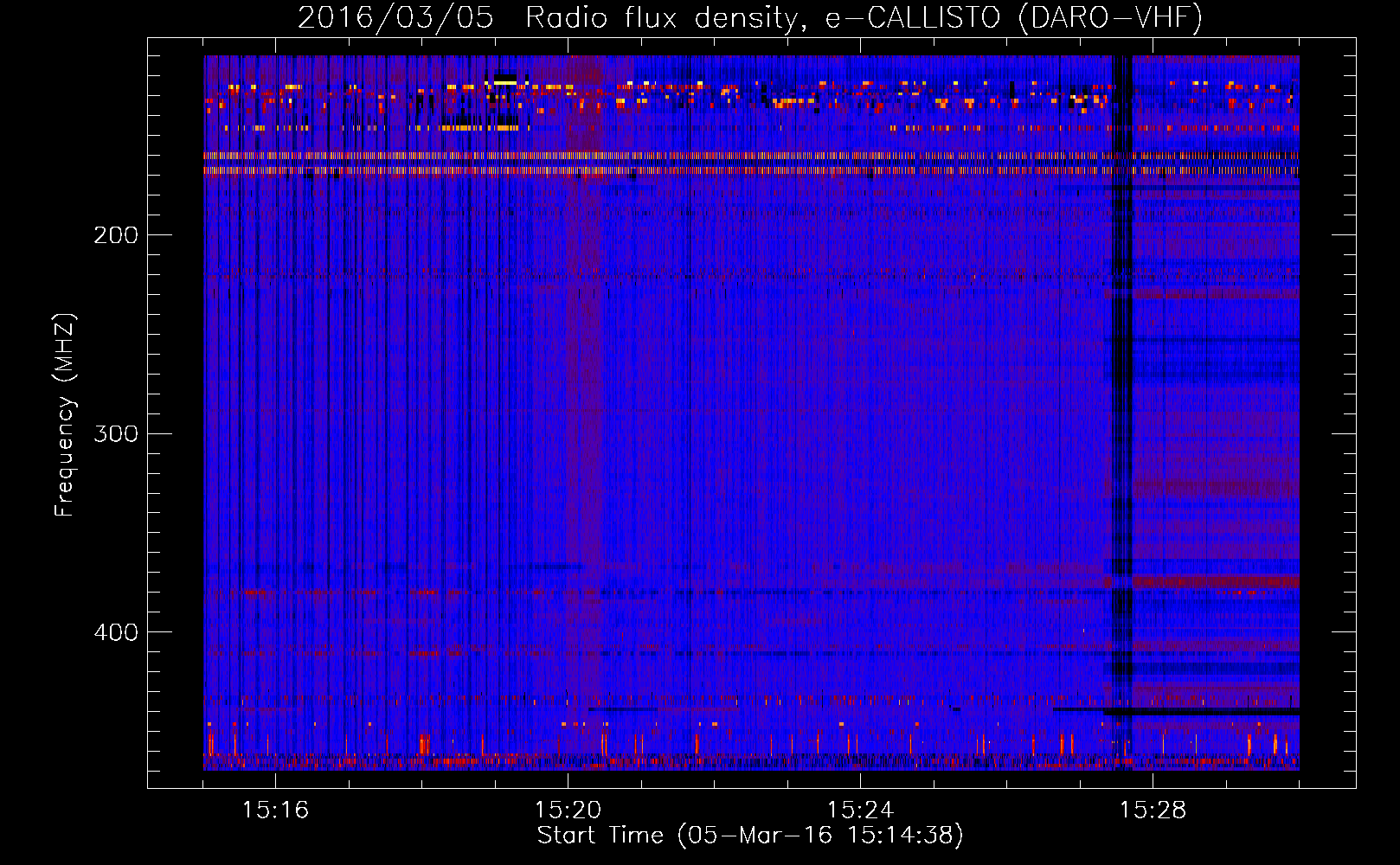Click the 'Frequency (MHZ)' axis label

click(65, 415)
